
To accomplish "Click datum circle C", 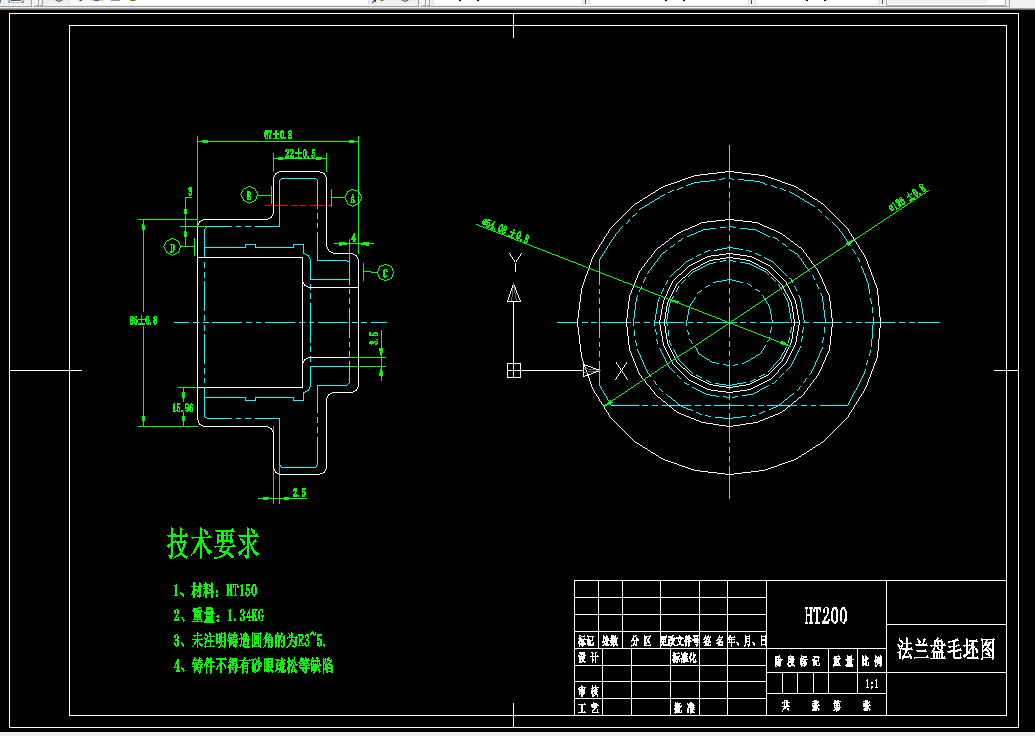I will click(385, 272).
